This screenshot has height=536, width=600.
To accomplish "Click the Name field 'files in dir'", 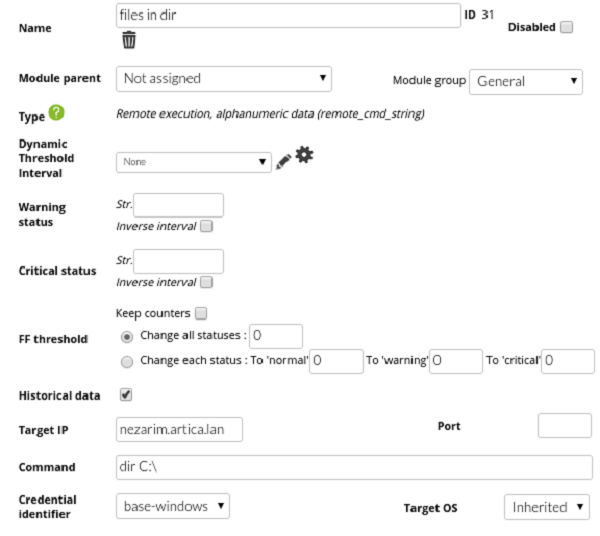I will click(288, 15).
